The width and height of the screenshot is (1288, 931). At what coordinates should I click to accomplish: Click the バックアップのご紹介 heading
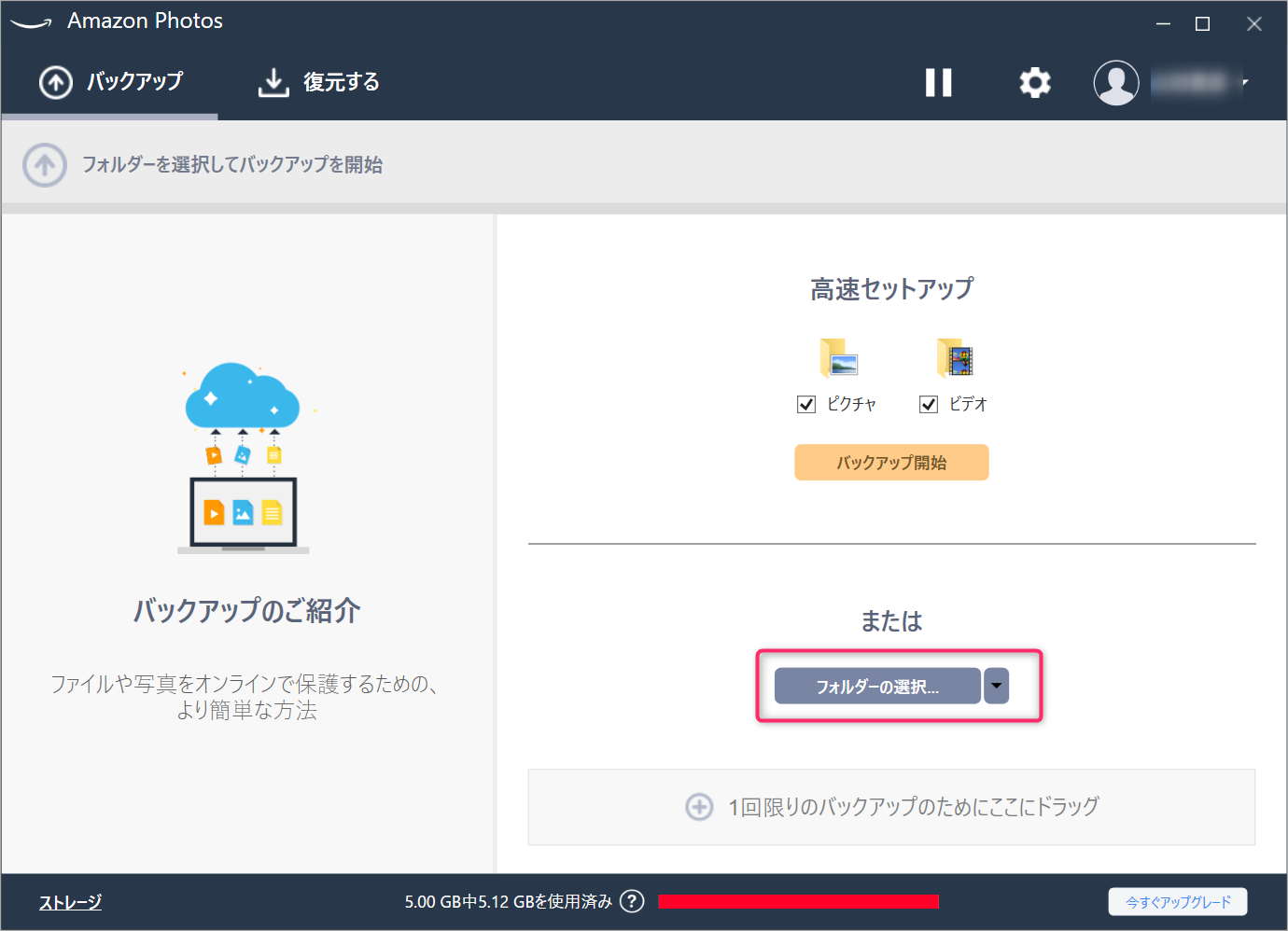tap(246, 611)
